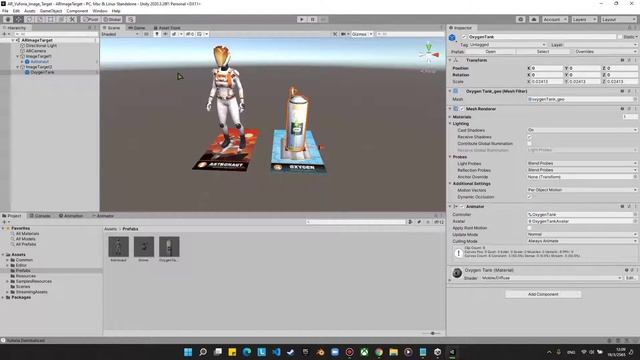The width and height of the screenshot is (640, 360).
Task: Toggle Contribute Global Illumination checkbox
Action: 530,144
